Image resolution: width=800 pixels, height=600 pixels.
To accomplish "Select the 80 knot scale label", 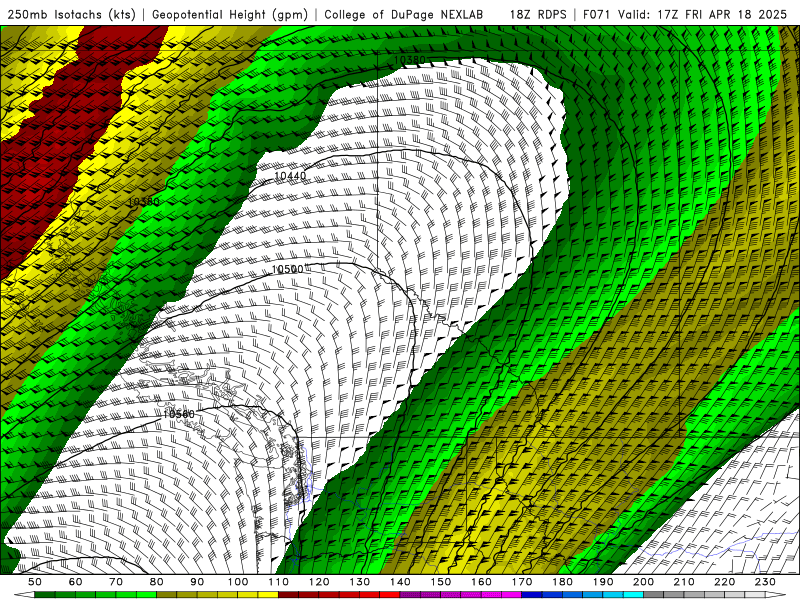I will 157,582.
